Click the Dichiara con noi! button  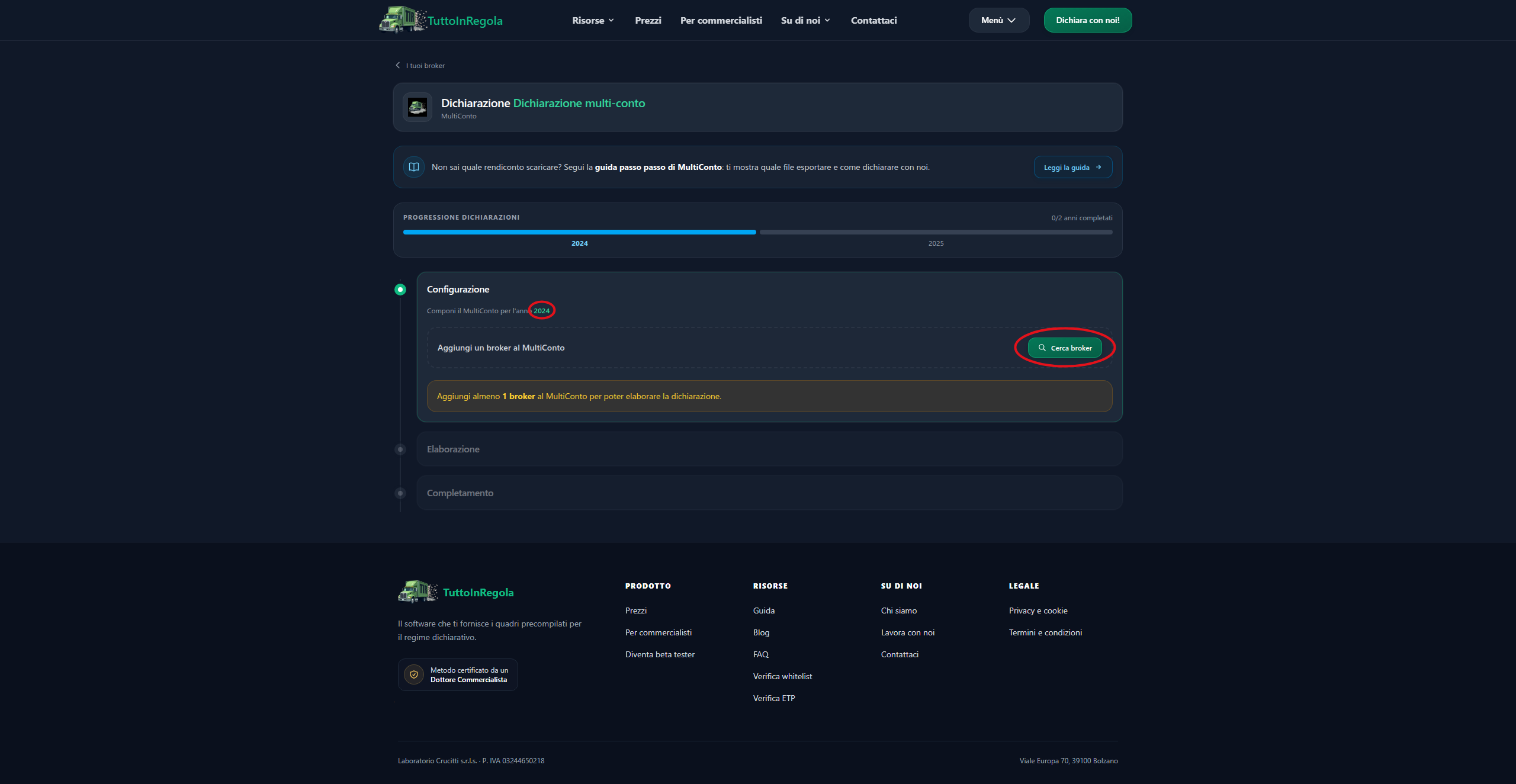1087,20
